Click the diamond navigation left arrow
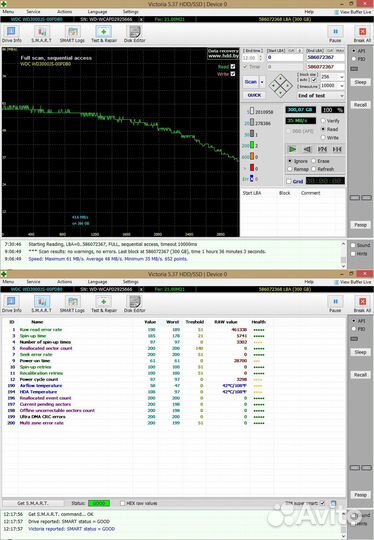374x540 pixels. (x=274, y=85)
